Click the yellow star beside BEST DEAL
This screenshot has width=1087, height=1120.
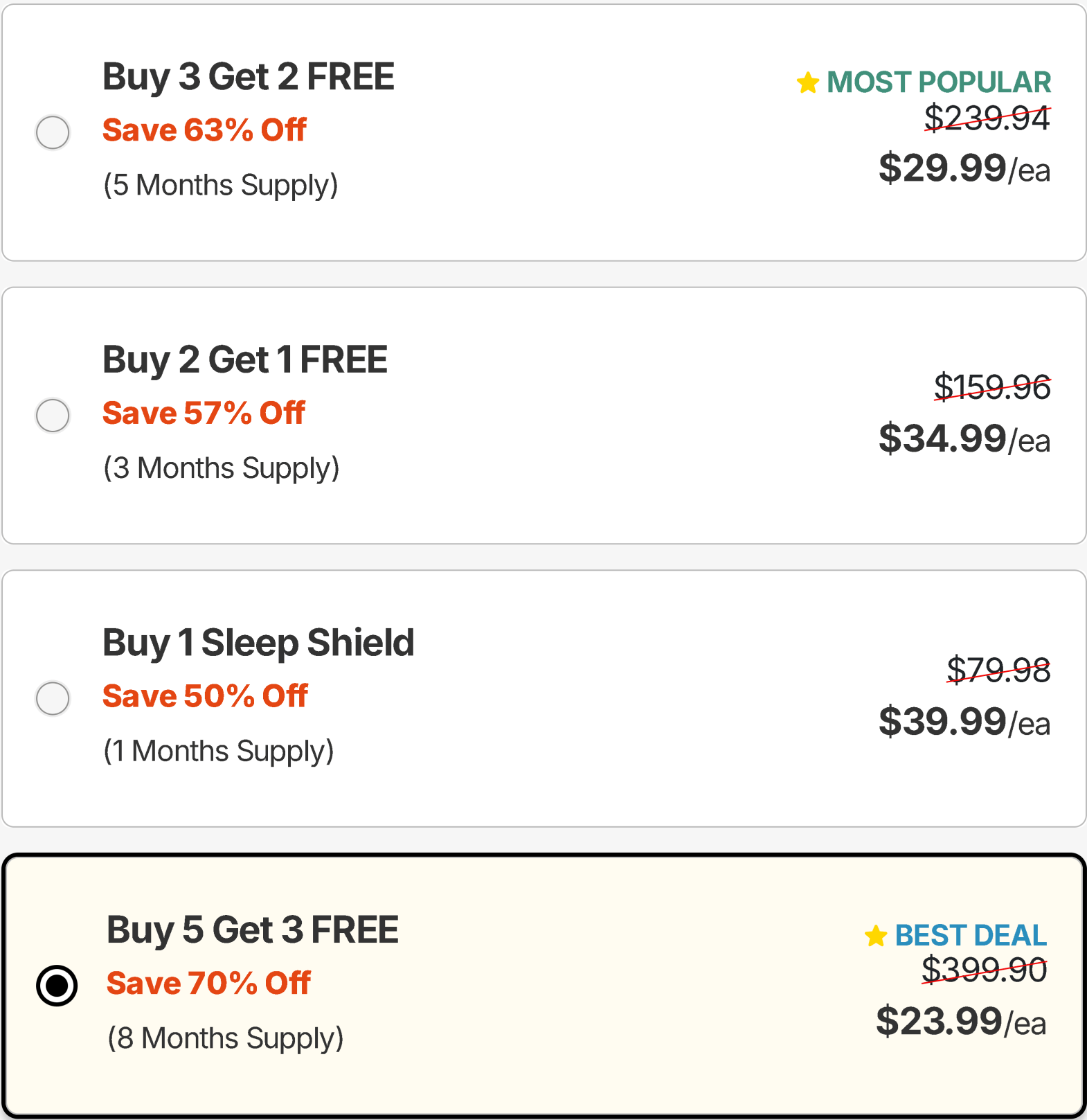875,936
